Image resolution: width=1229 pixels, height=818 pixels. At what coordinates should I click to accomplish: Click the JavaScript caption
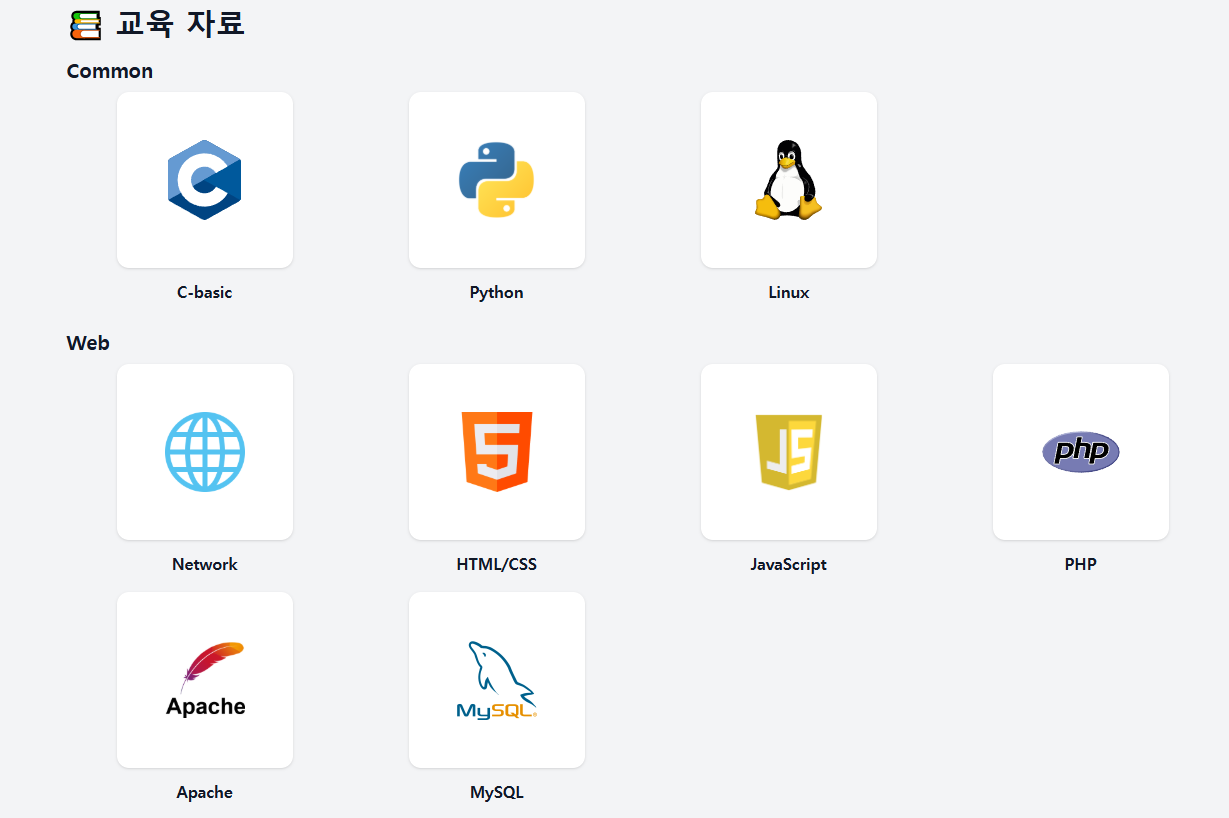point(789,565)
